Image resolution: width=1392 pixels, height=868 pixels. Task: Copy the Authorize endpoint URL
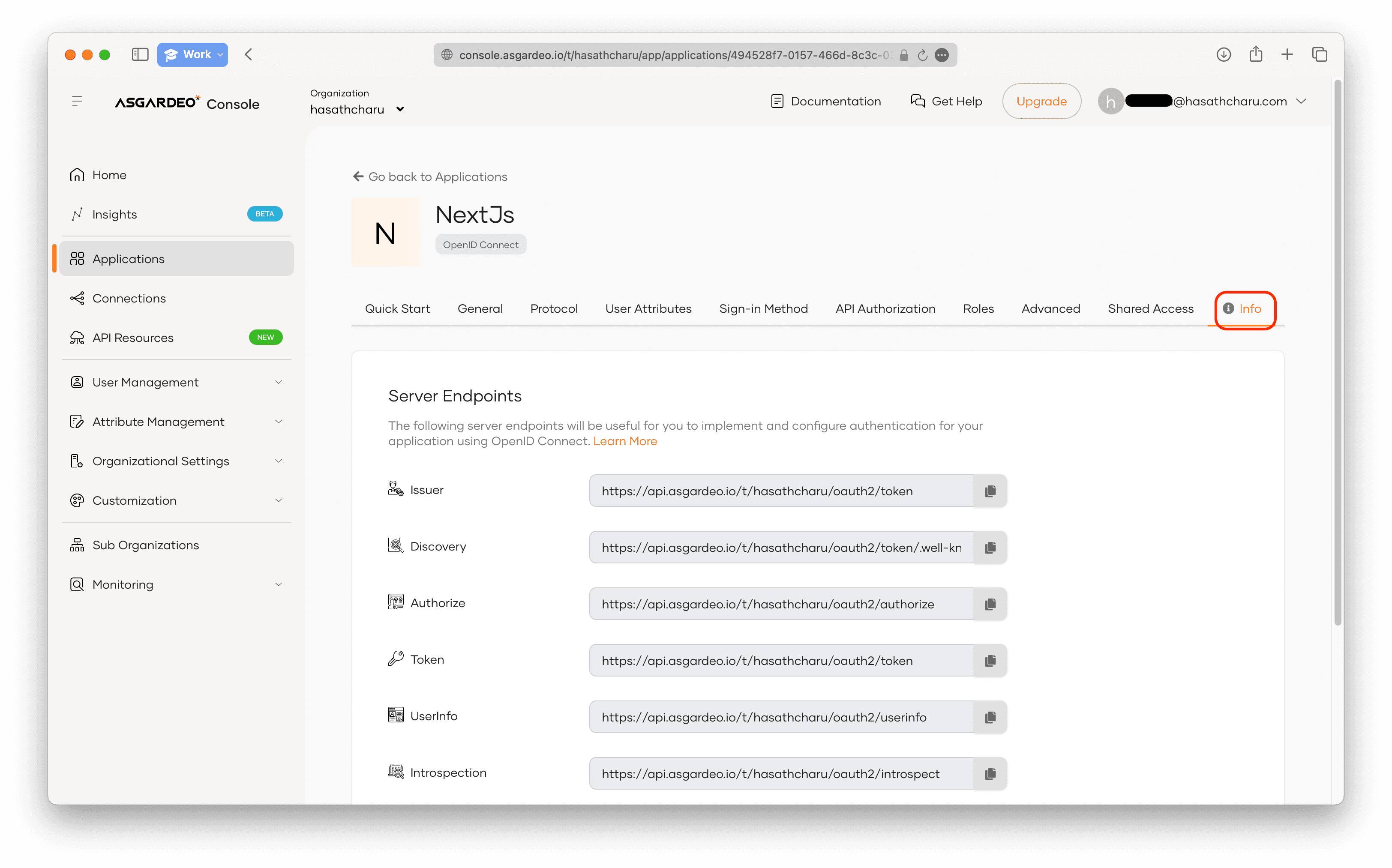[990, 604]
